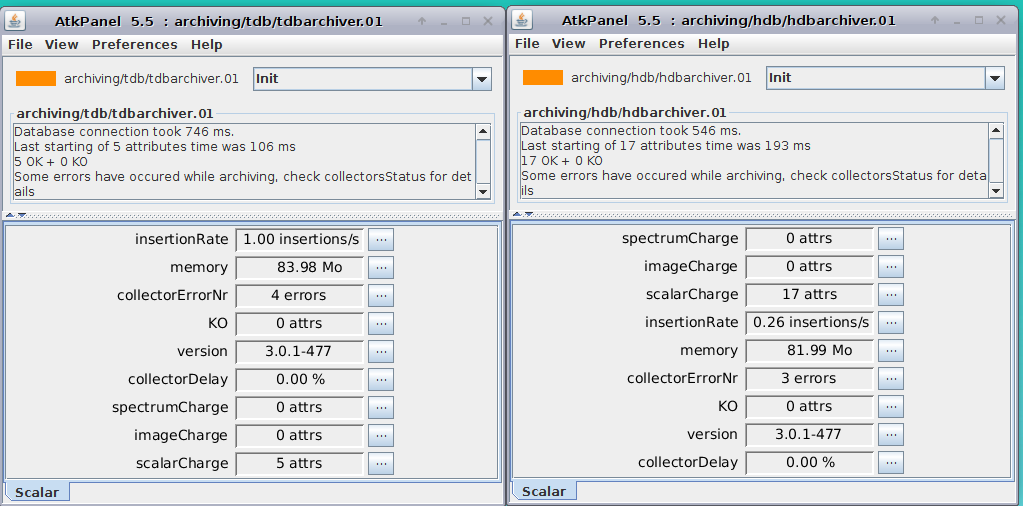
Task: Click the hdbarchiver version value field
Action: pos(809,434)
